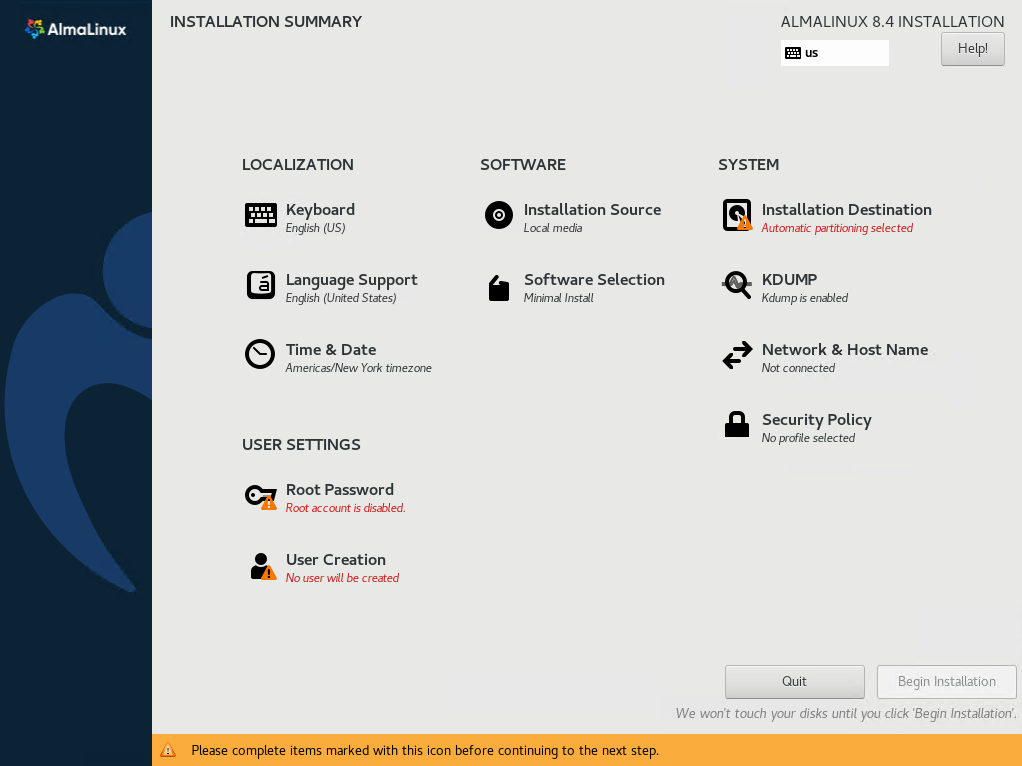Image resolution: width=1022 pixels, height=766 pixels.
Task: Open the Installation Destination label
Action: click(846, 210)
